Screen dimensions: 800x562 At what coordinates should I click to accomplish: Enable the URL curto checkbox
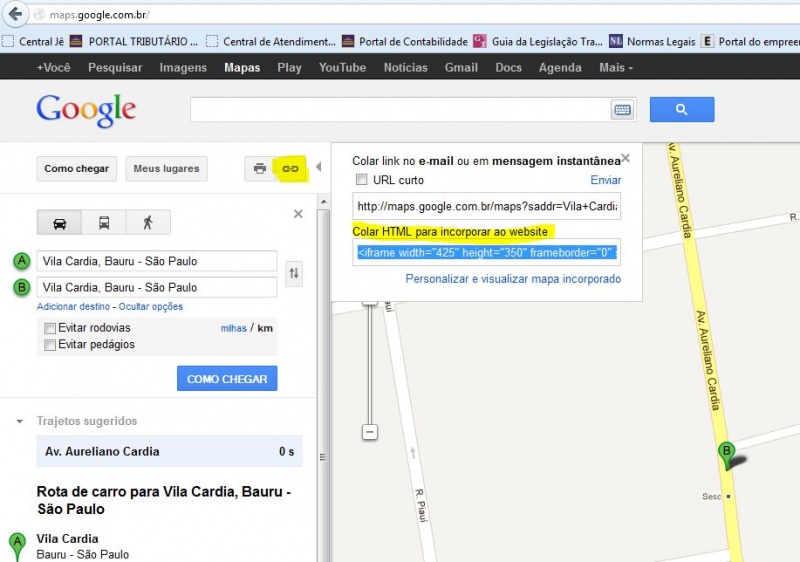click(x=361, y=180)
